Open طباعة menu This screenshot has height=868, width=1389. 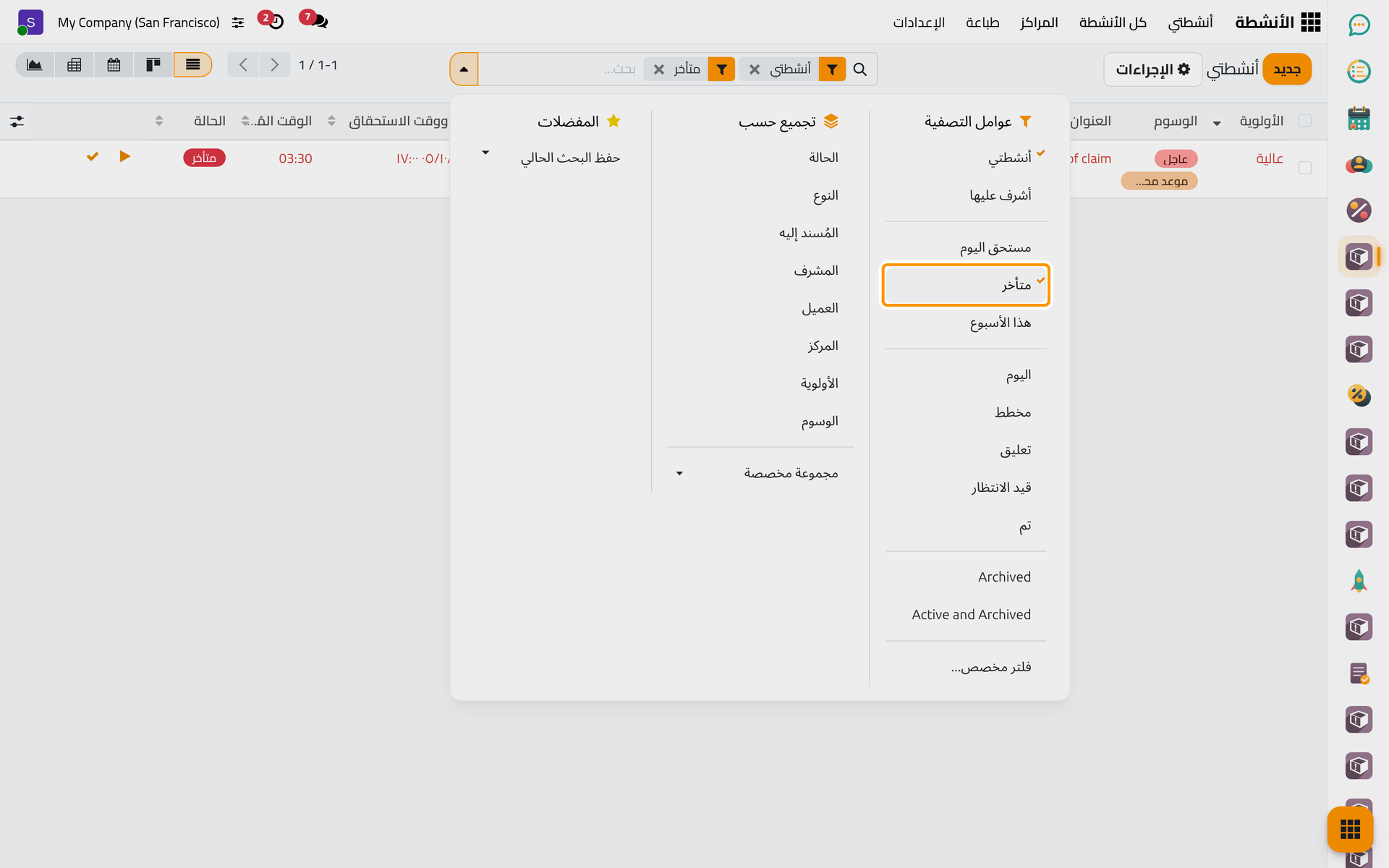(x=982, y=22)
